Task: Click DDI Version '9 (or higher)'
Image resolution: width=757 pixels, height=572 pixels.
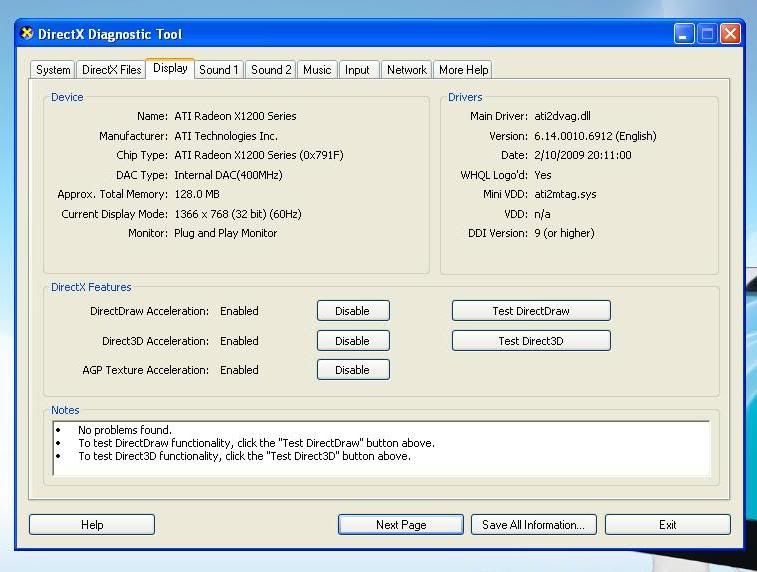Action: click(x=564, y=234)
